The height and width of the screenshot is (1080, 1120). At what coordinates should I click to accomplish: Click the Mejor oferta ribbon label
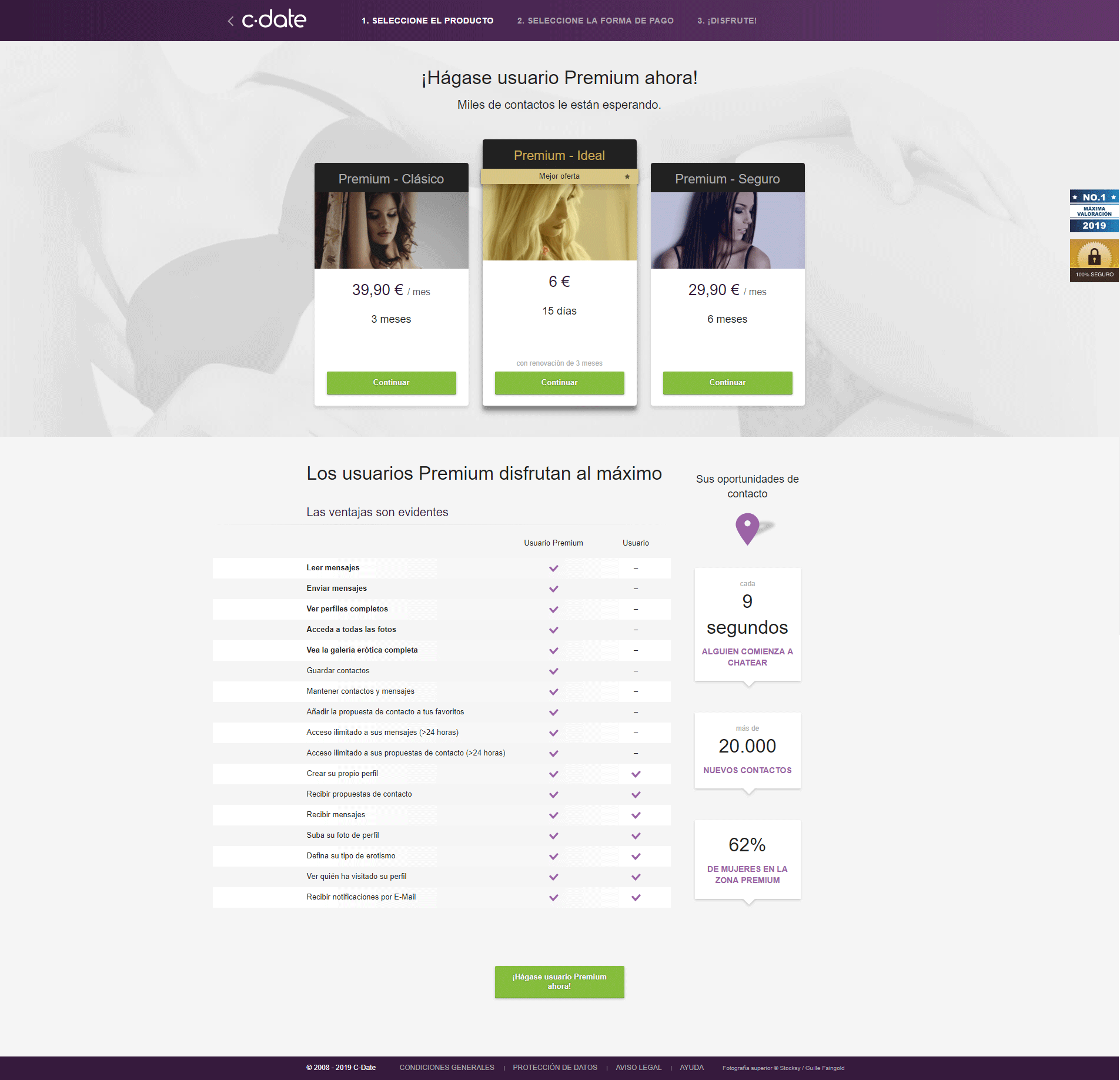coord(559,176)
